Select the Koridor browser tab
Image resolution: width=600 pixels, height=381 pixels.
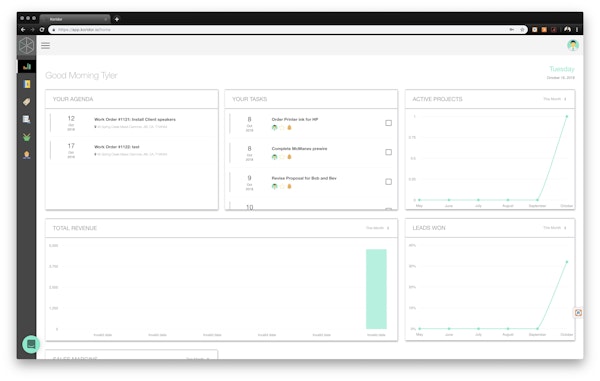75,19
